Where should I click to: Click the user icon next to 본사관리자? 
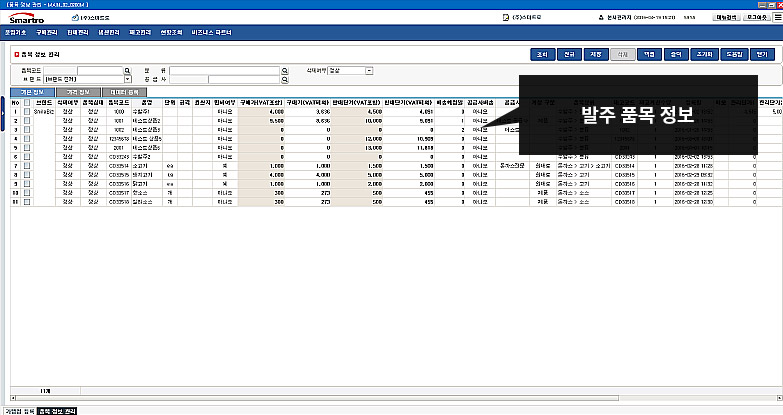tap(601, 17)
